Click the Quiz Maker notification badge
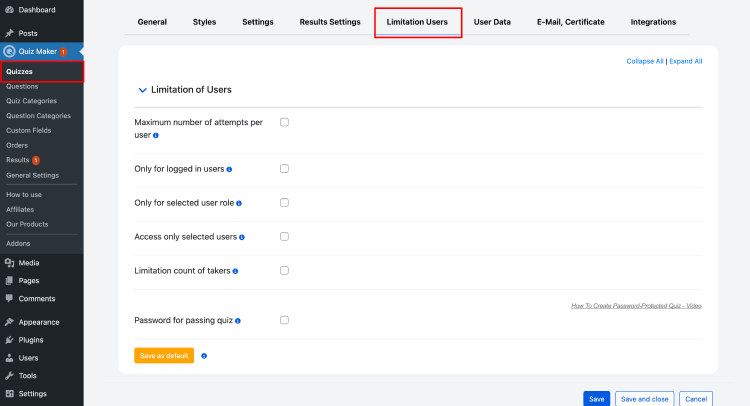 (63, 52)
